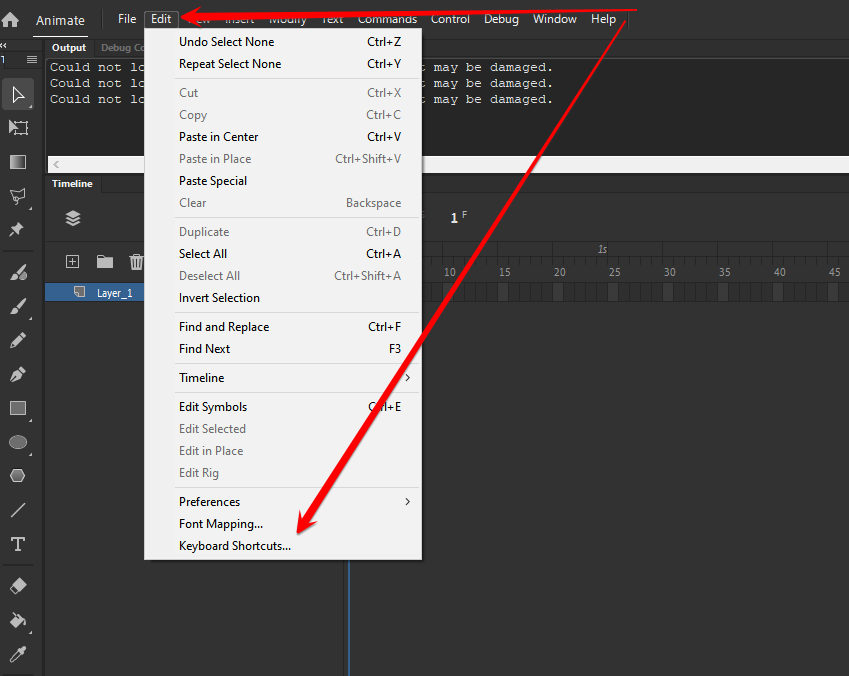Open the Window menu

coord(555,19)
